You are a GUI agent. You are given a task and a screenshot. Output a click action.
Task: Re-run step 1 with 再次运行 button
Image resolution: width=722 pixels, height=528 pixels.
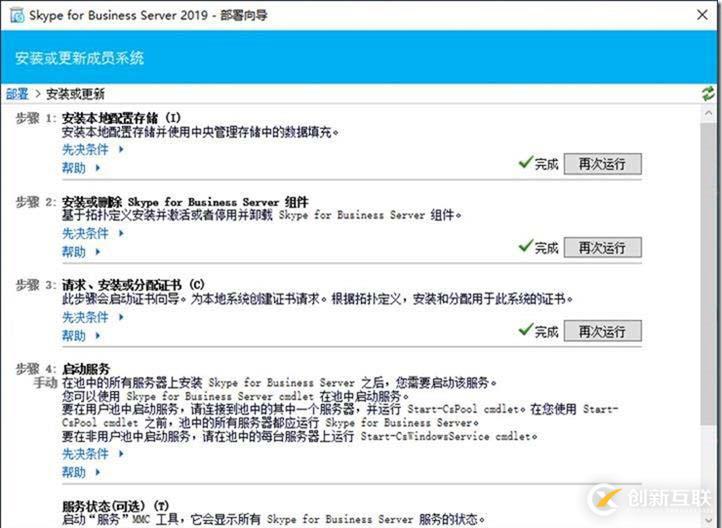pyautogui.click(x=602, y=164)
